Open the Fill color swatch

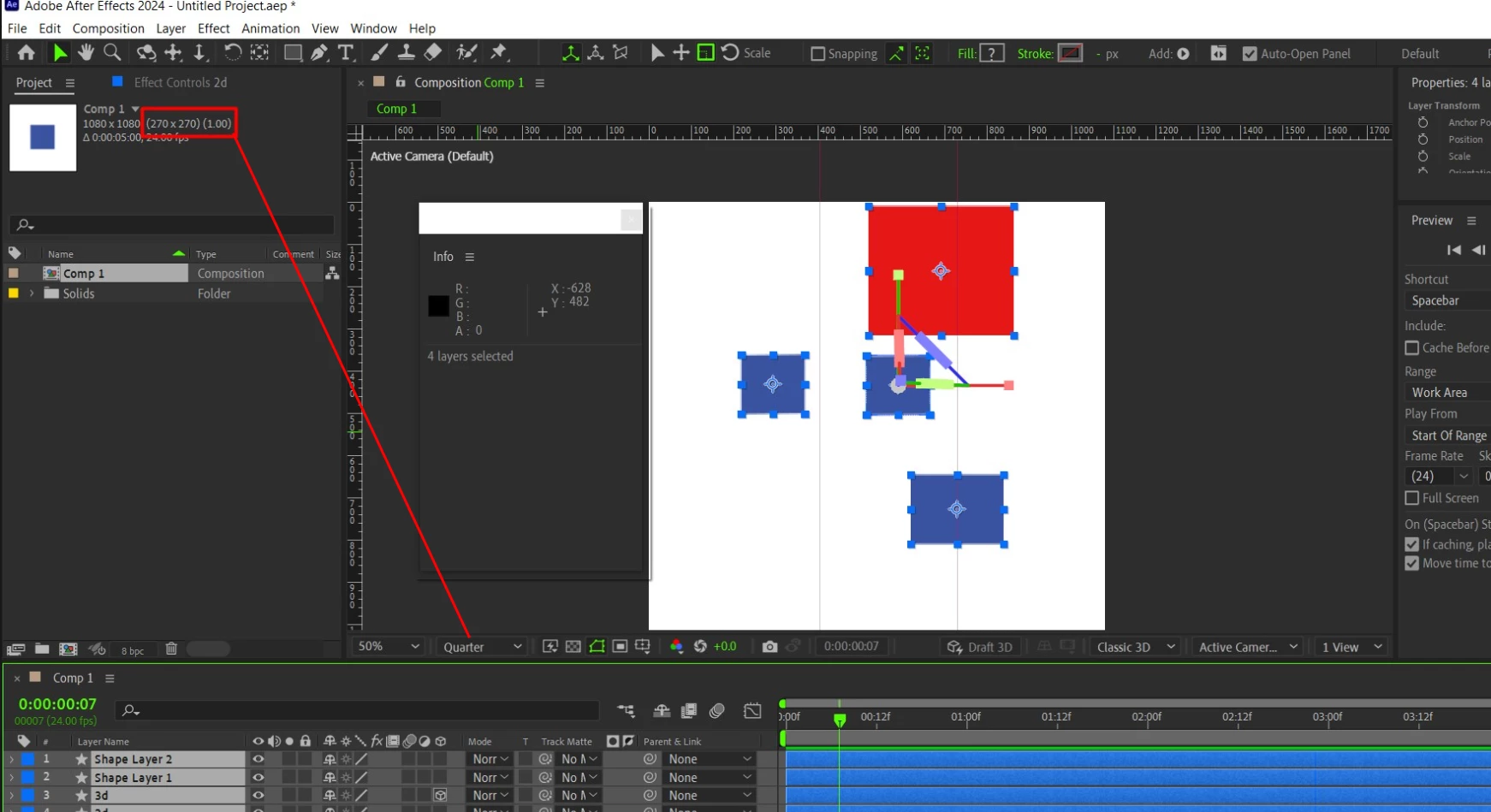click(x=992, y=54)
